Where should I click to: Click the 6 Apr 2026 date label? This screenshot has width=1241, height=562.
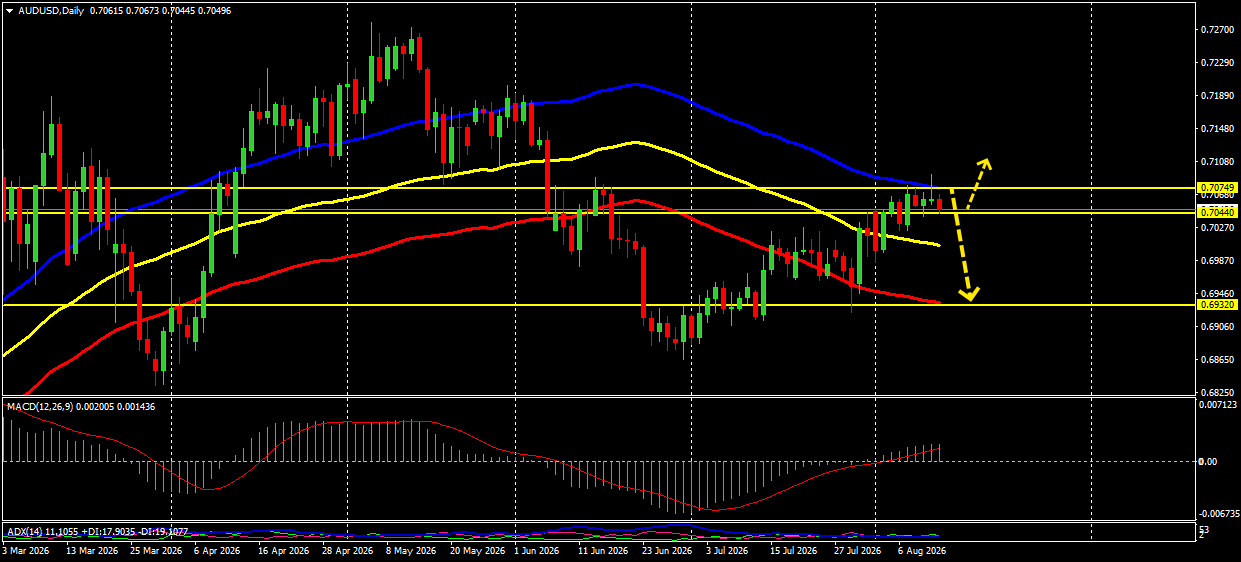[217, 550]
